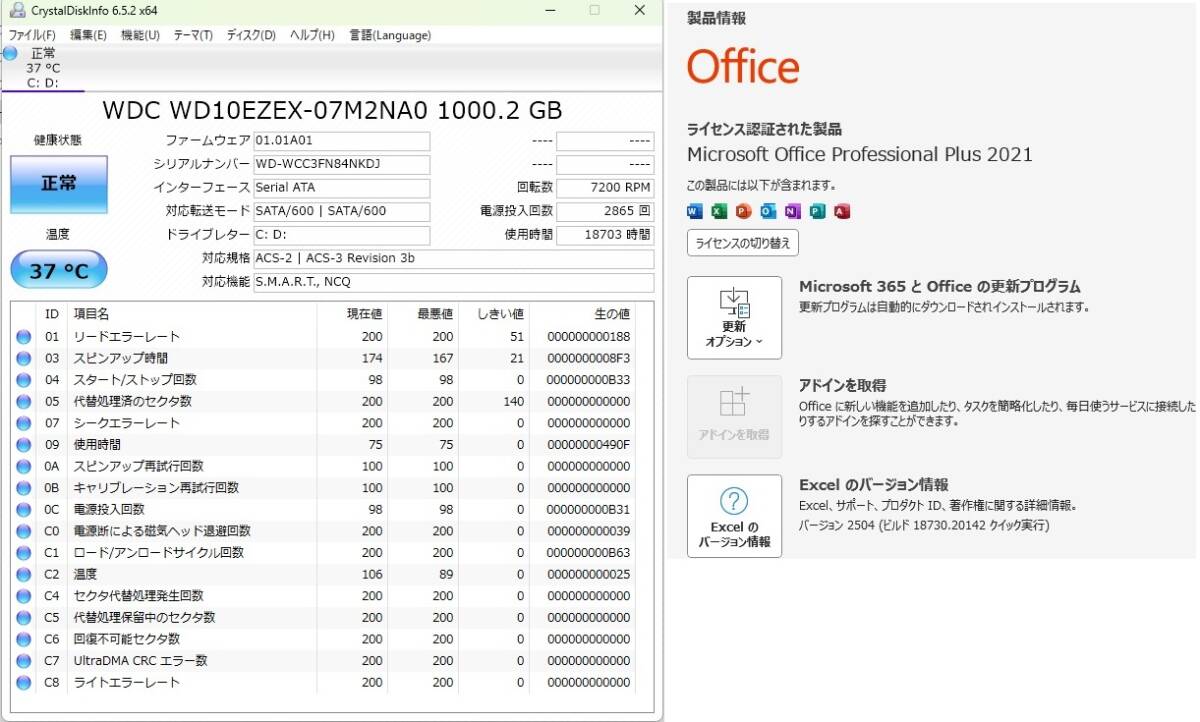Open the 機能(U) menu

click(x=140, y=35)
